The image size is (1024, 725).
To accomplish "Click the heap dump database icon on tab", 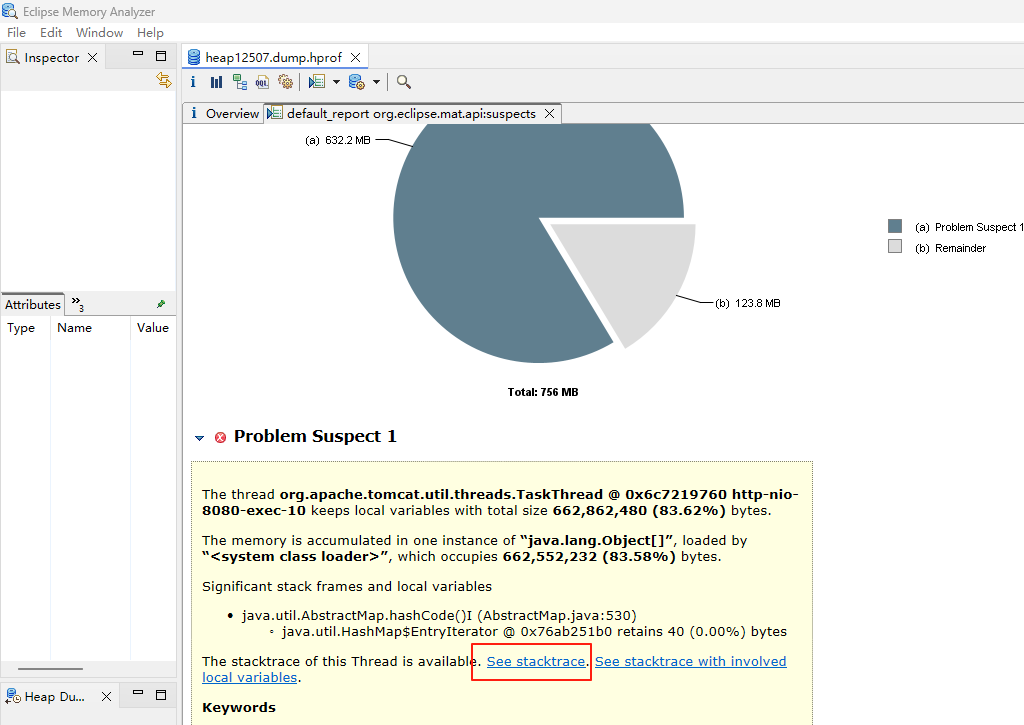I will (194, 57).
